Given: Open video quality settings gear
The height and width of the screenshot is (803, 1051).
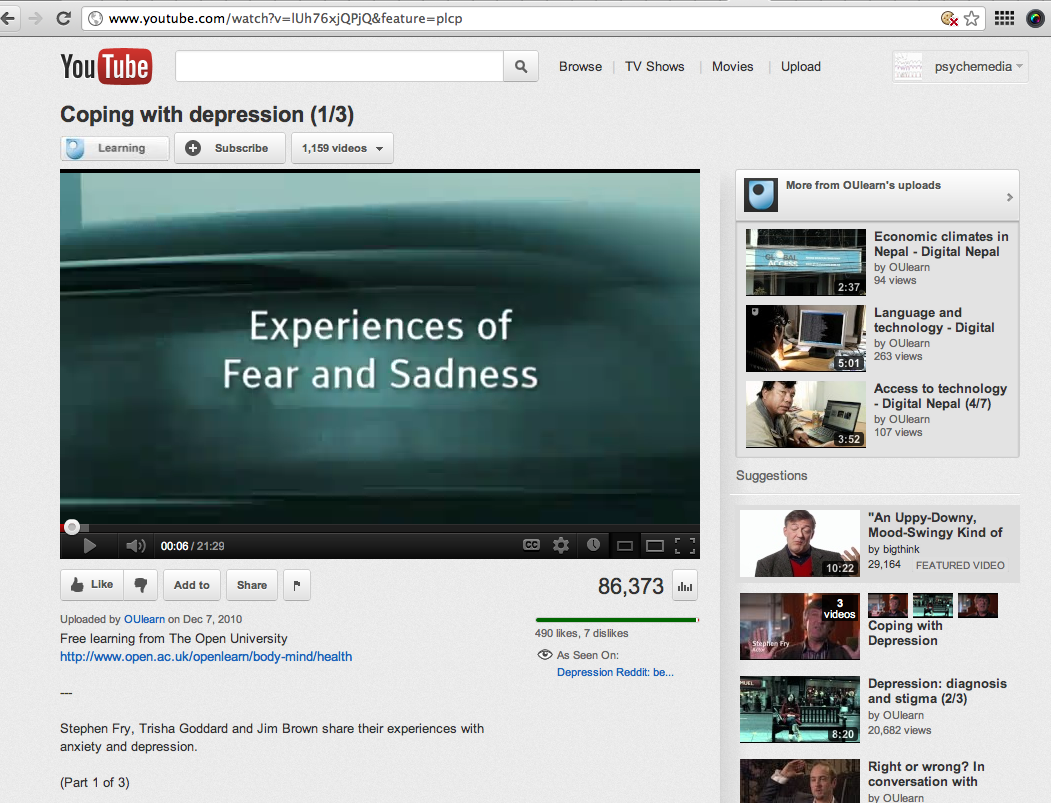Looking at the screenshot, I should (561, 545).
